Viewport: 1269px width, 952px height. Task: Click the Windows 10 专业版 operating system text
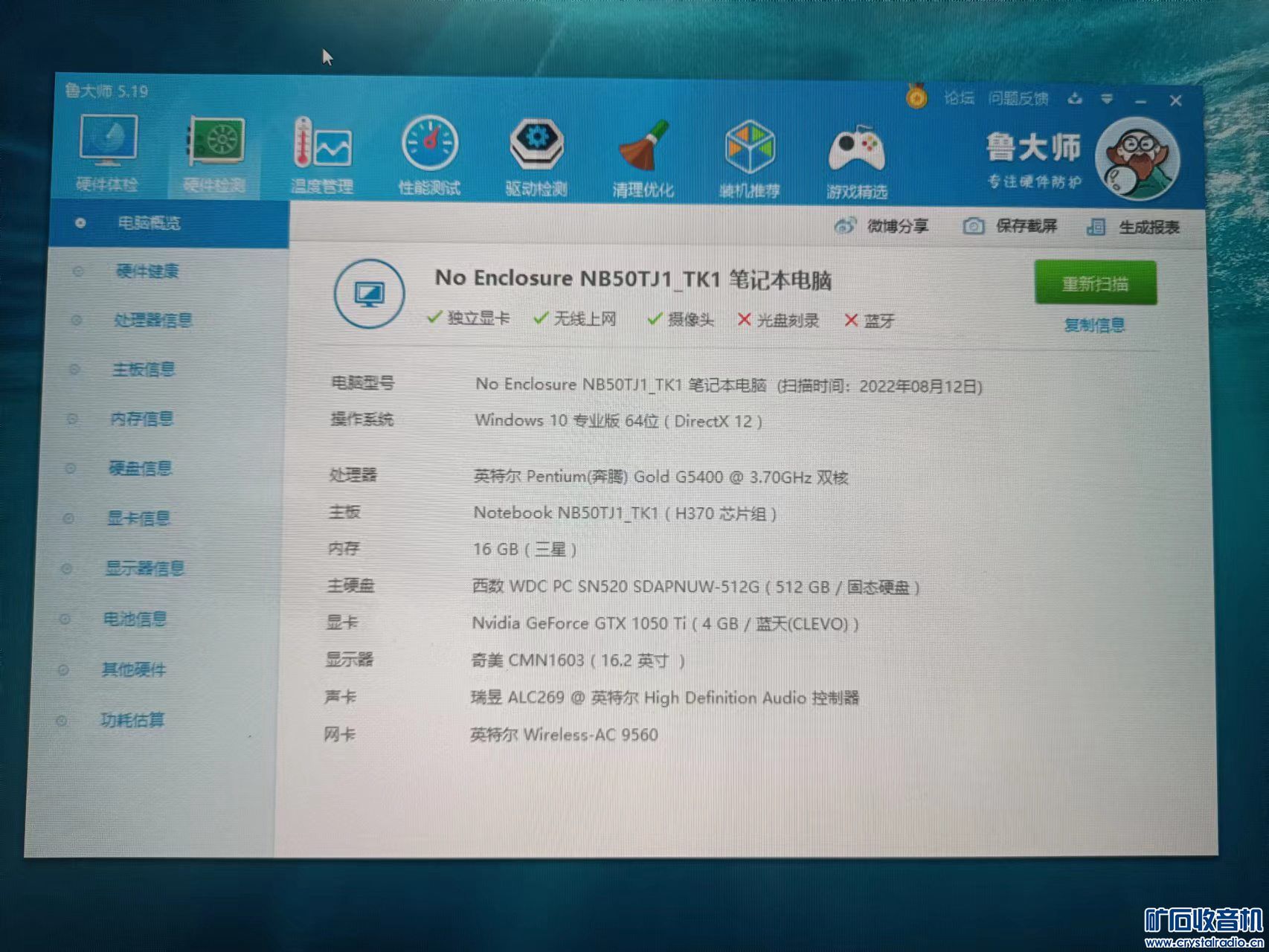pyautogui.click(x=619, y=421)
